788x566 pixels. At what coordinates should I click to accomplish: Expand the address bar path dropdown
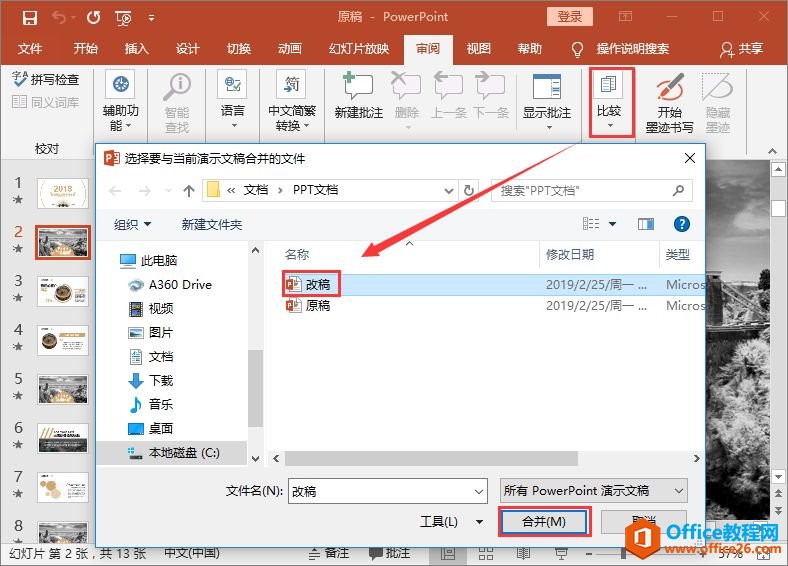(448, 191)
